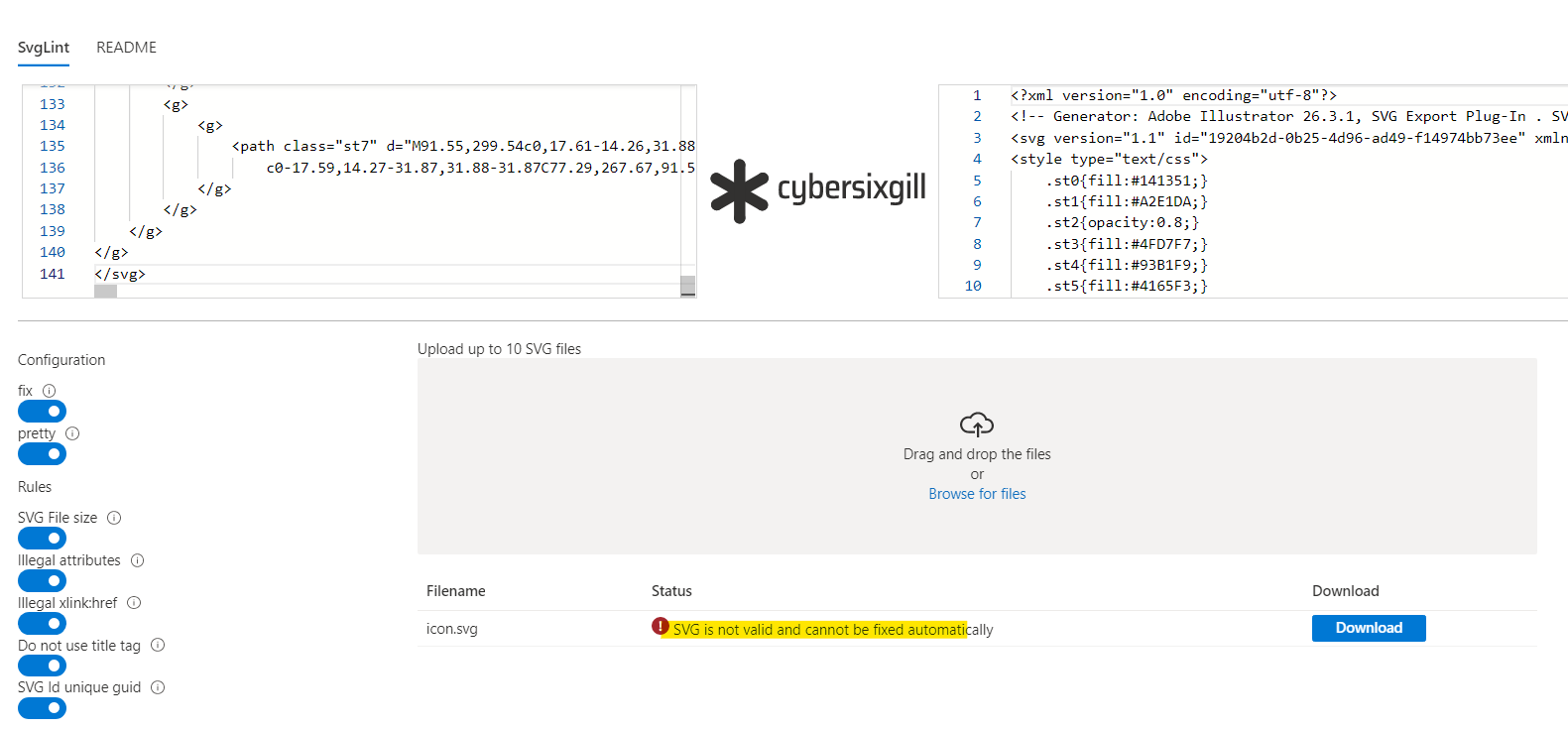Show info for fix option
The image size is (1568, 730).
(x=49, y=391)
